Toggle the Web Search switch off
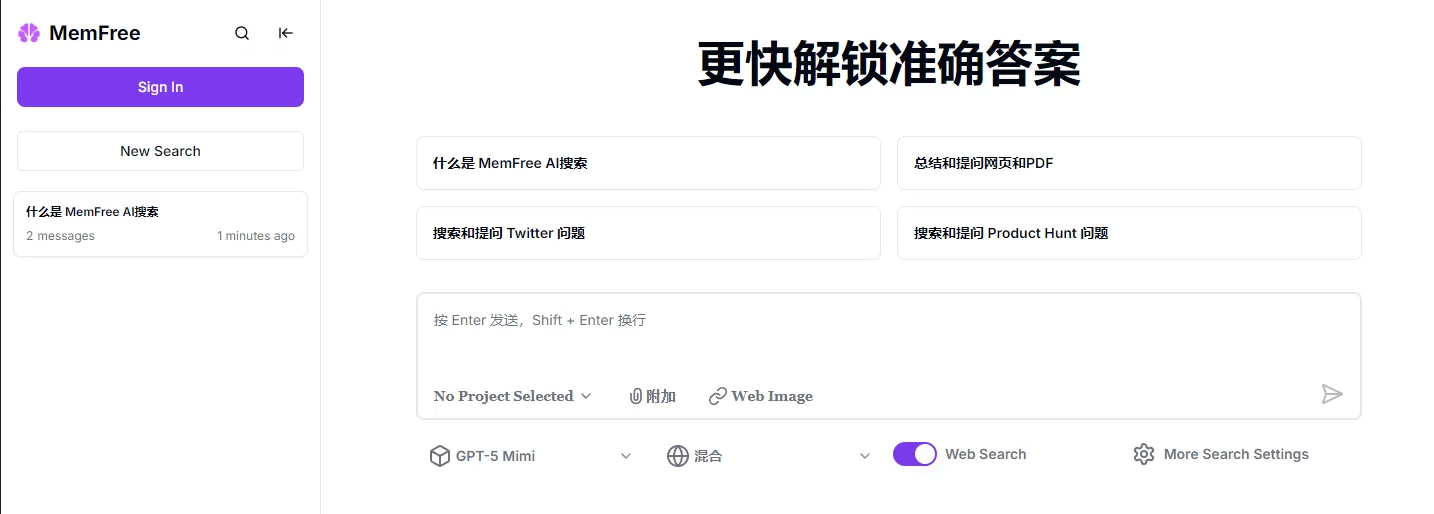The image size is (1434, 514). pos(915,454)
